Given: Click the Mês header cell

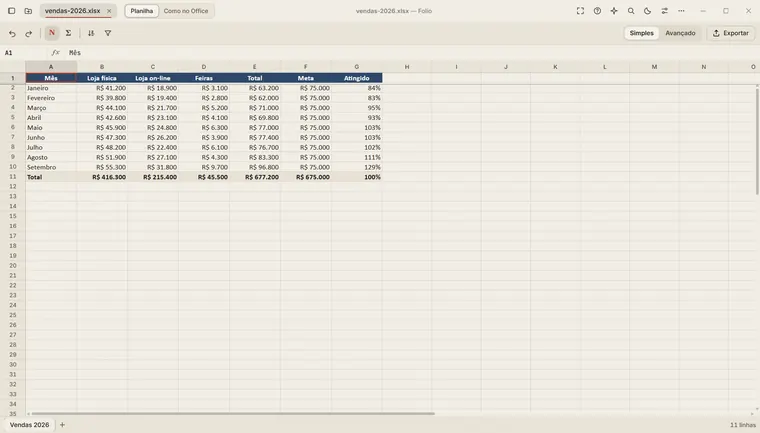Looking at the screenshot, I should pyautogui.click(x=51, y=78).
